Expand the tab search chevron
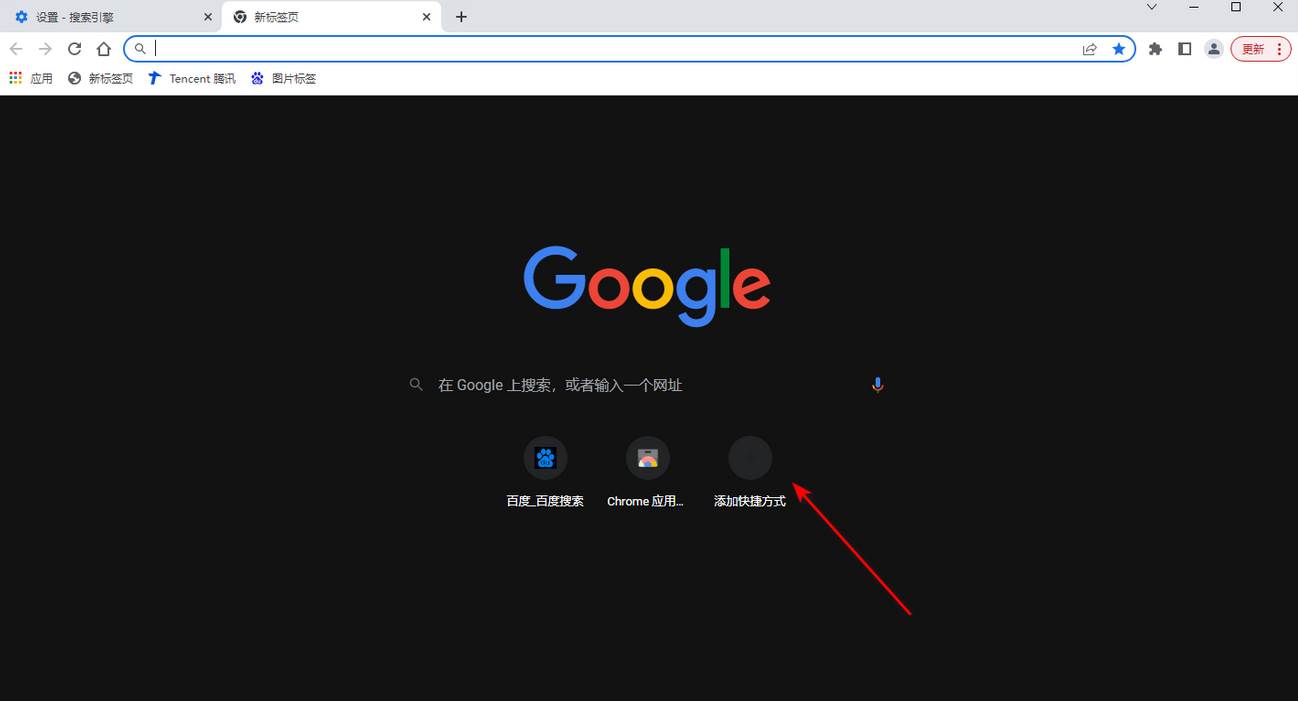The image size is (1298, 701). pyautogui.click(x=1151, y=7)
